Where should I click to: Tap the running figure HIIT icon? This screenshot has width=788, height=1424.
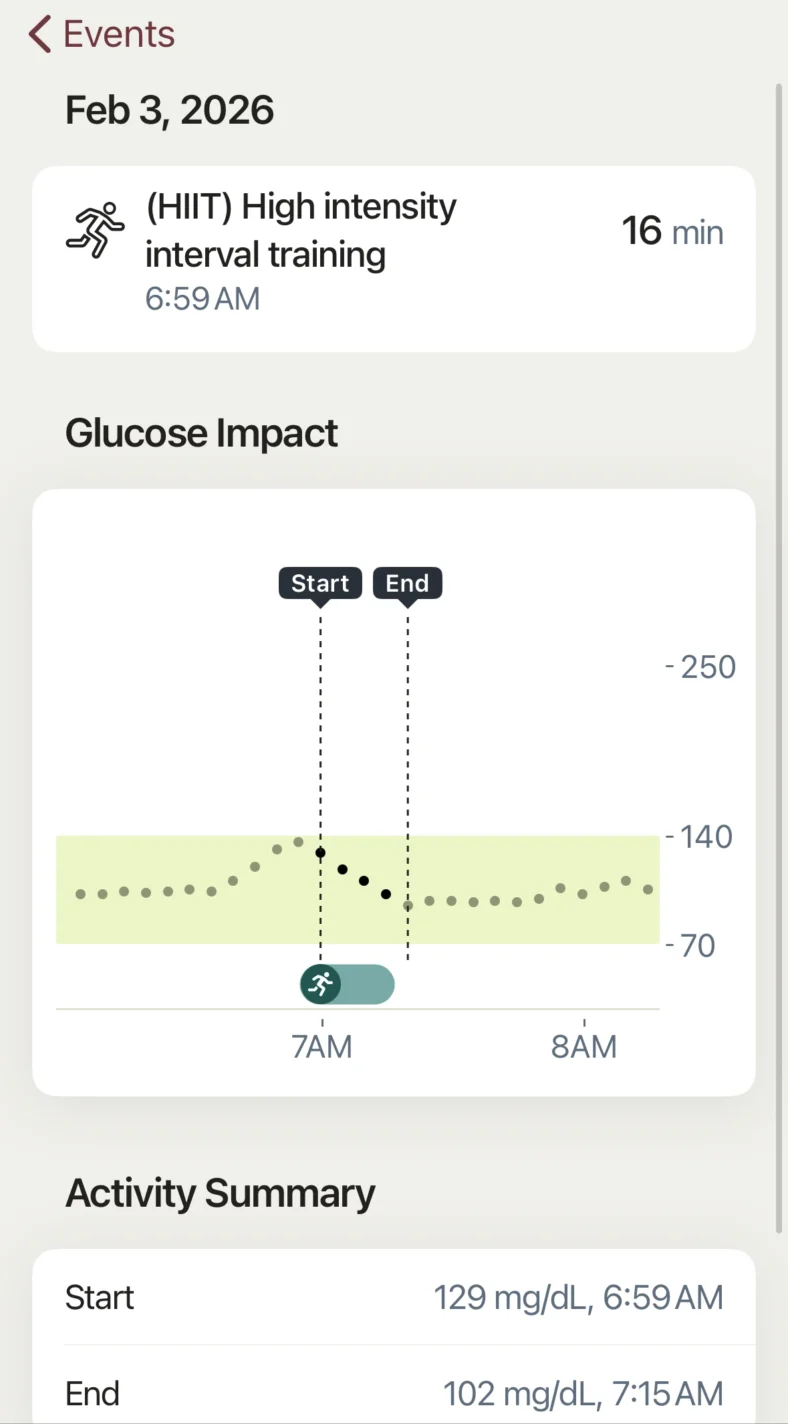[95, 230]
